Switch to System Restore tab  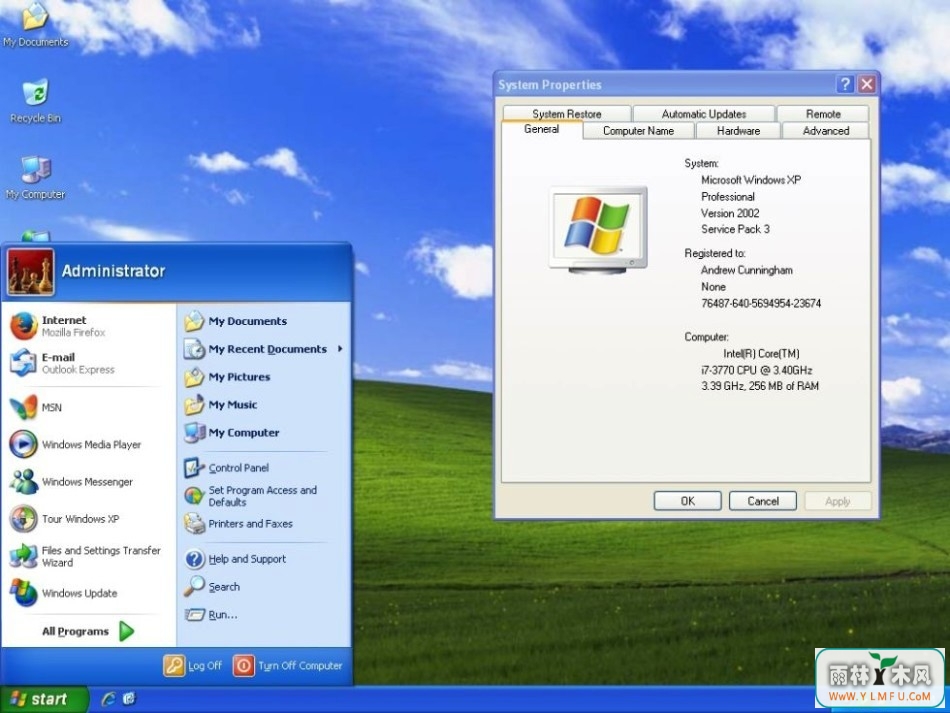566,114
